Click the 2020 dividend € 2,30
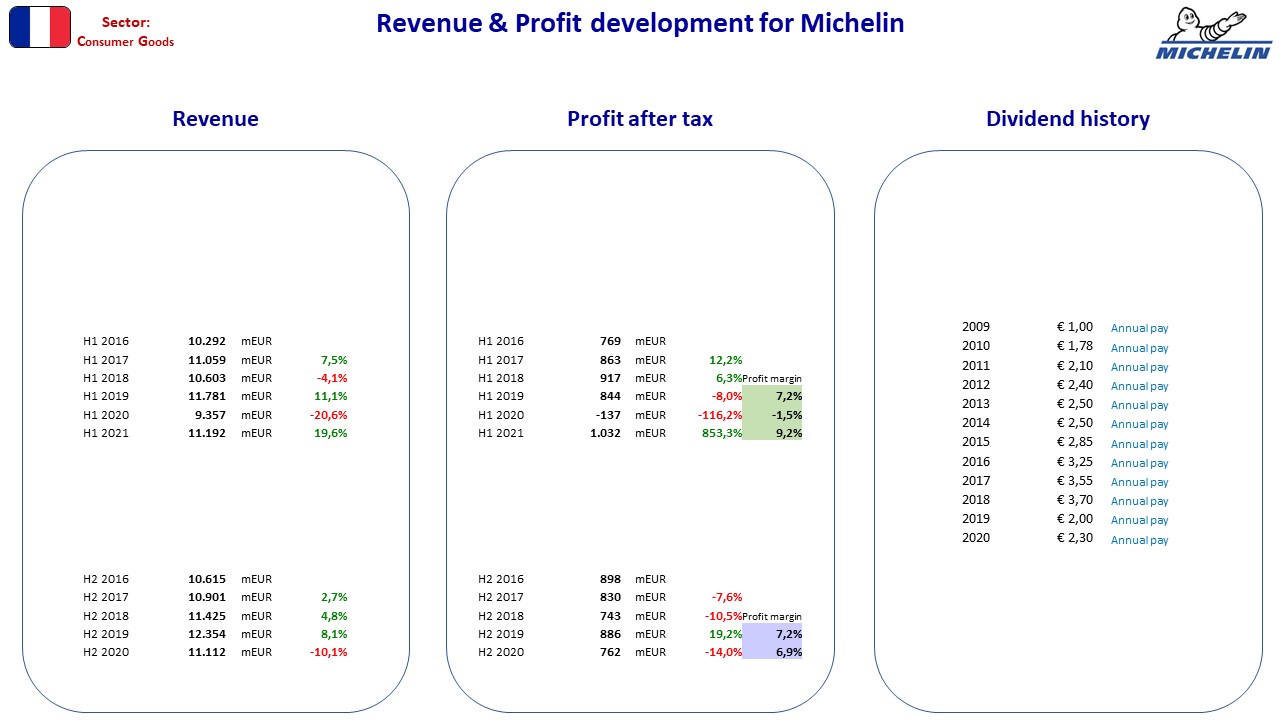Viewport: 1280px width, 720px height. (1075, 538)
